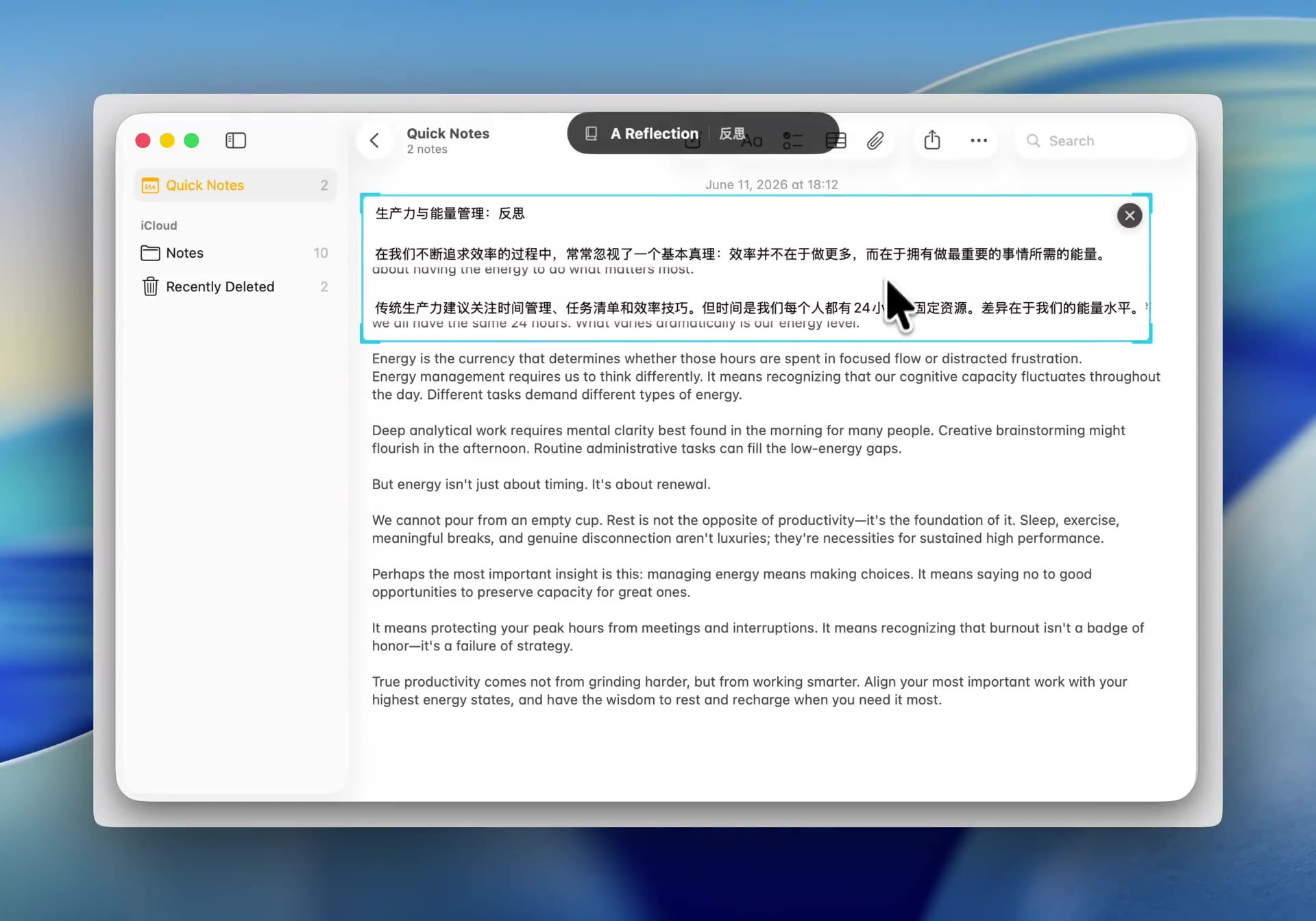Viewport: 1316px width, 921px height.
Task: Click the Quick Notes 2 notes heading
Action: (x=448, y=140)
